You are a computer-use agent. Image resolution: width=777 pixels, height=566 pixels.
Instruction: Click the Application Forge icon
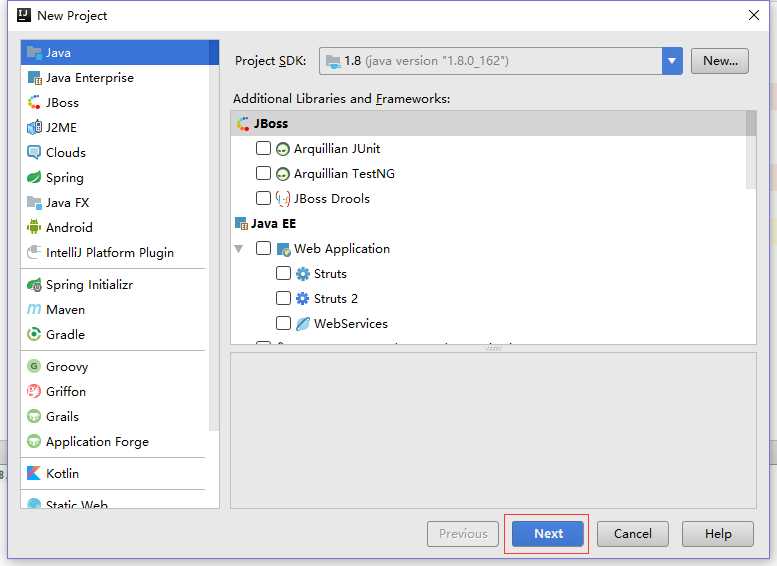tap(34, 441)
